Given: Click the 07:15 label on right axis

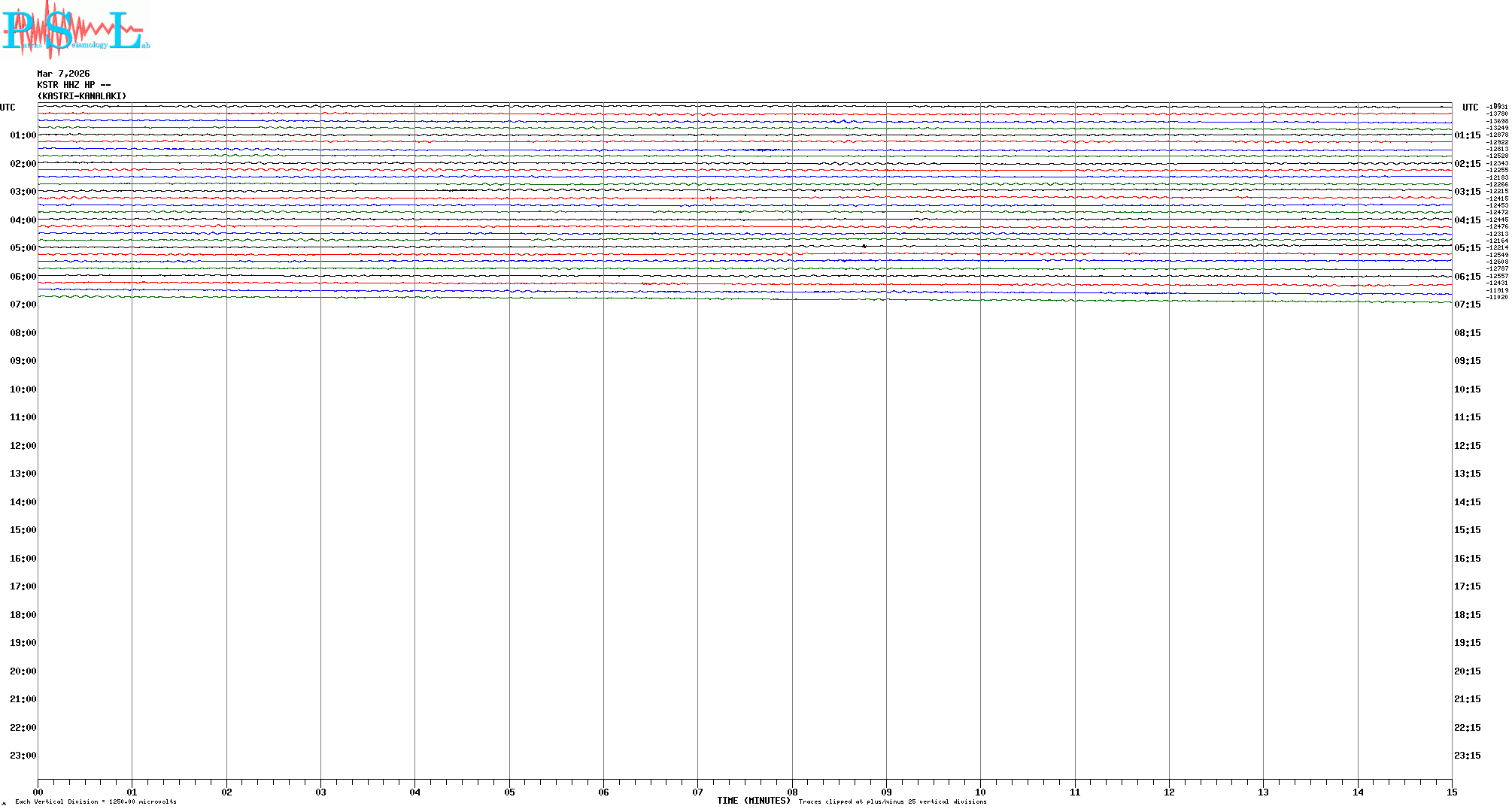Looking at the screenshot, I should click(1467, 304).
